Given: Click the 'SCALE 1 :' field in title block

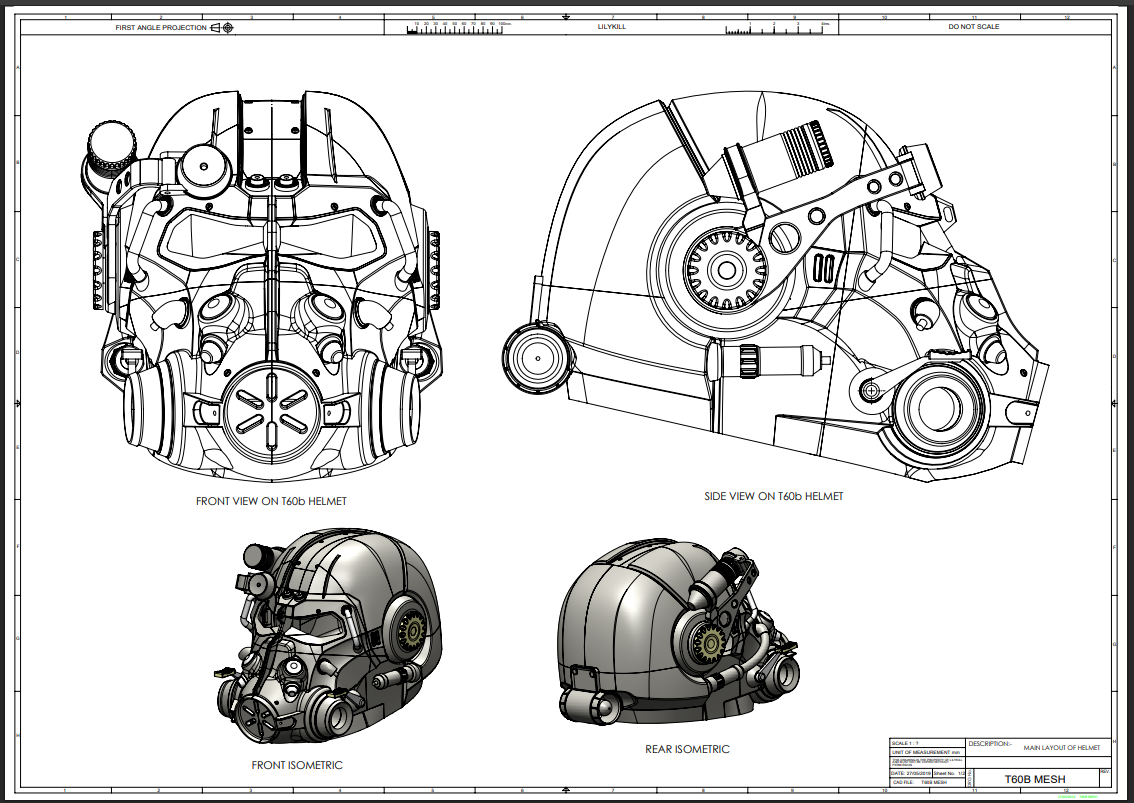Looking at the screenshot, I should (x=927, y=743).
